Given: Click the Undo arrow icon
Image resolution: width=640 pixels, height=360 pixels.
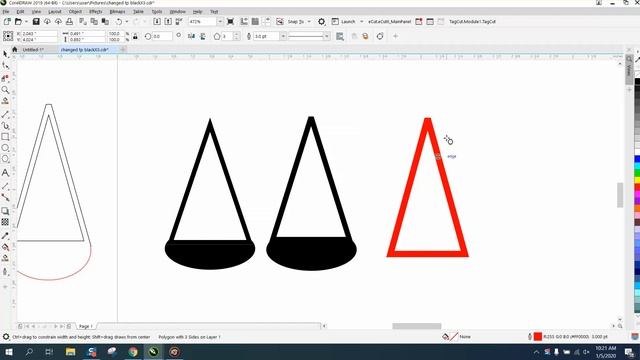Looking at the screenshot, I should [x=119, y=22].
